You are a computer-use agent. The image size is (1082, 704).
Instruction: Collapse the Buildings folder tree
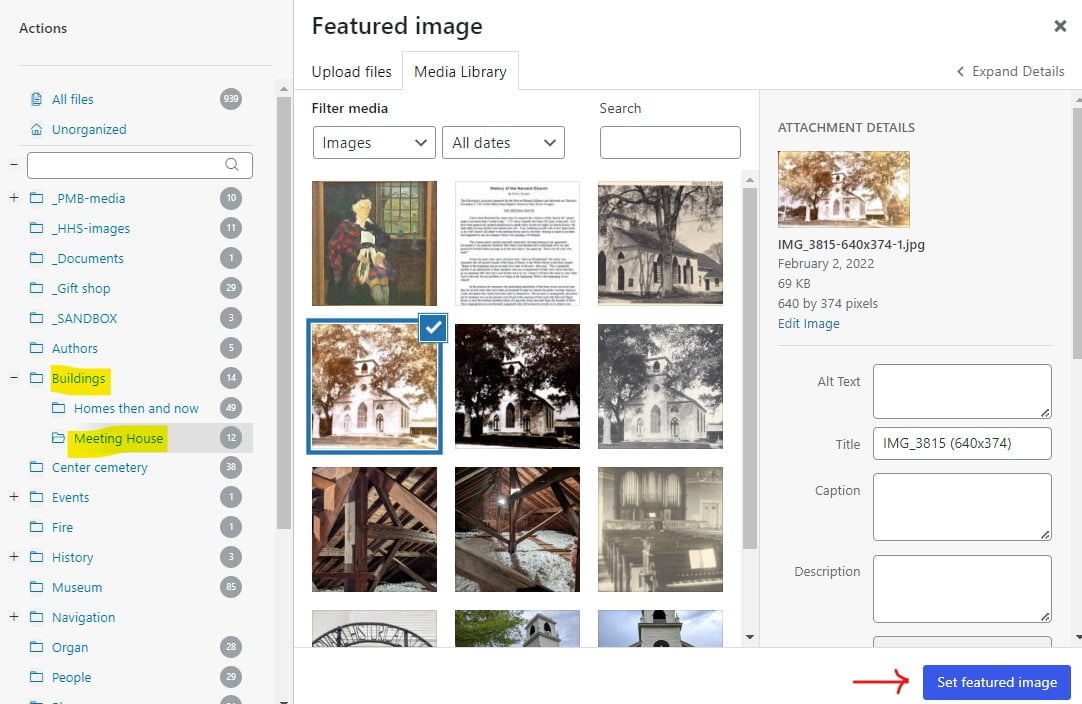click(14, 378)
